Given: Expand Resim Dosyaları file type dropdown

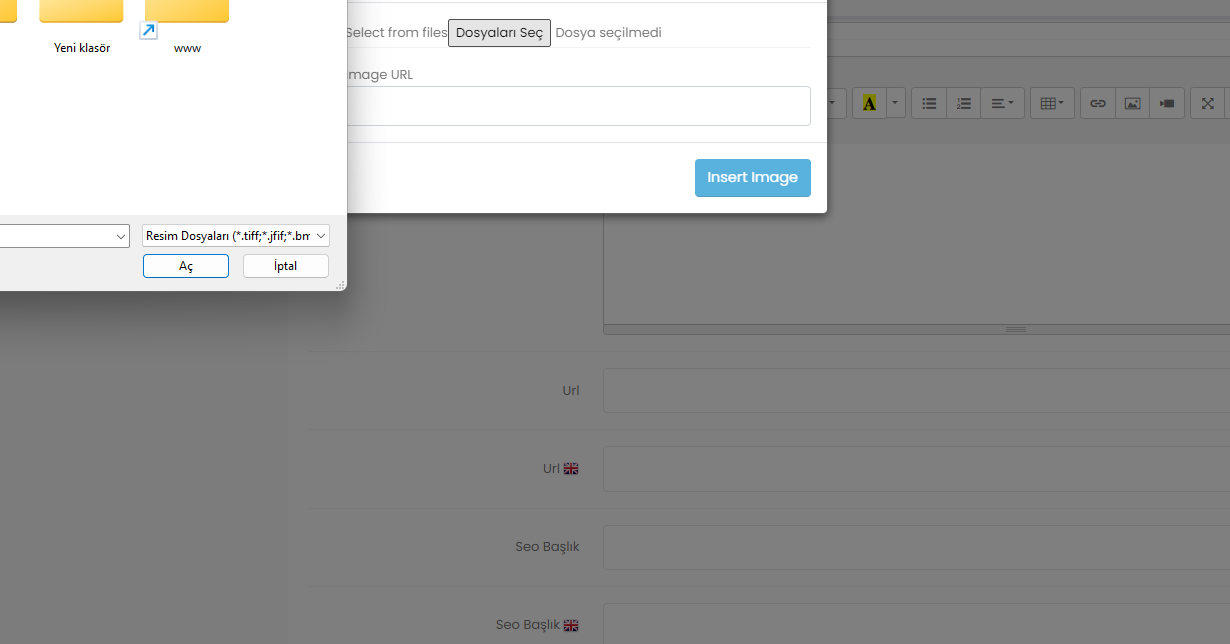Looking at the screenshot, I should pos(236,236).
